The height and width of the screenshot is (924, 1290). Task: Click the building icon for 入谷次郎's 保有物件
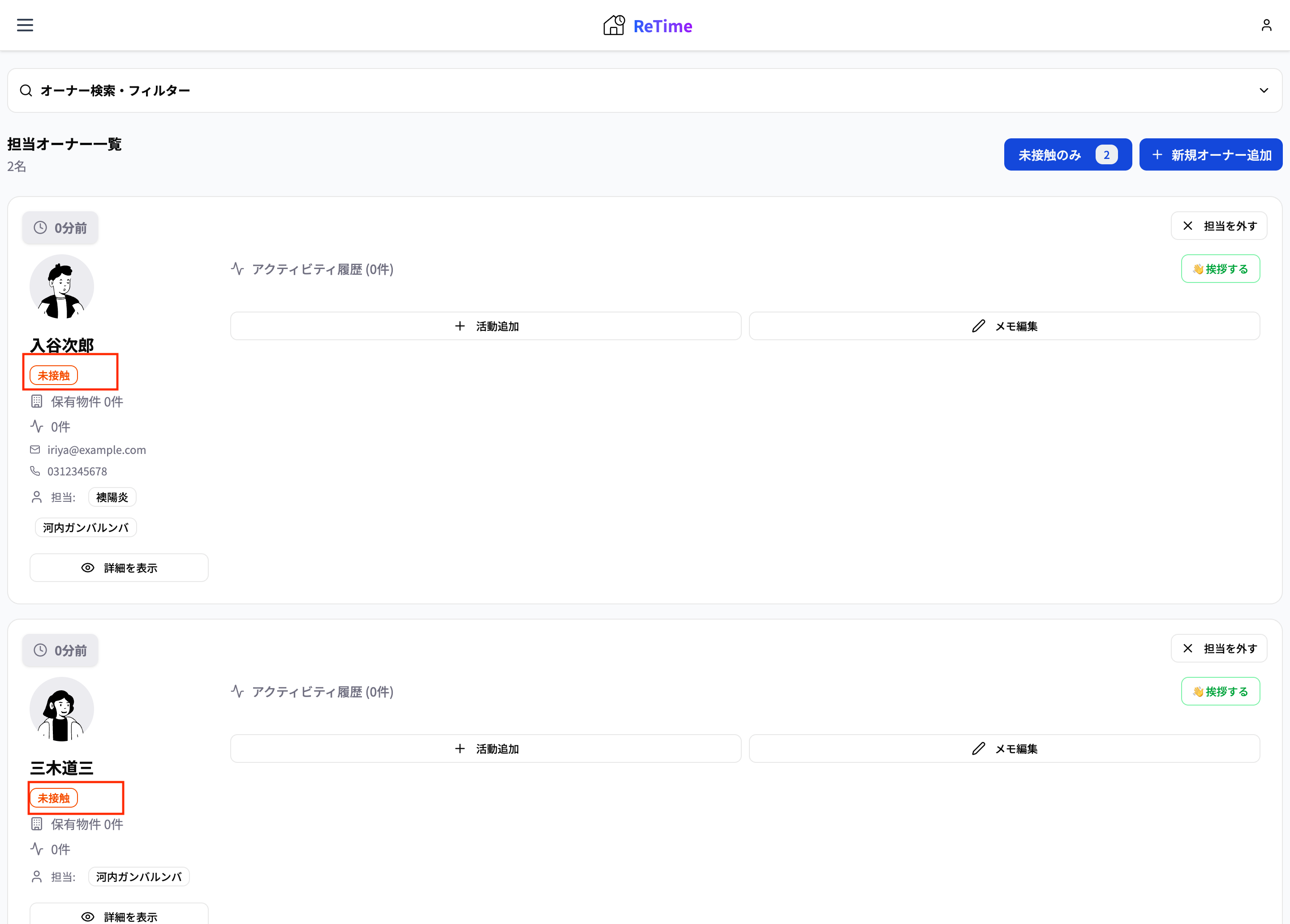point(36,402)
